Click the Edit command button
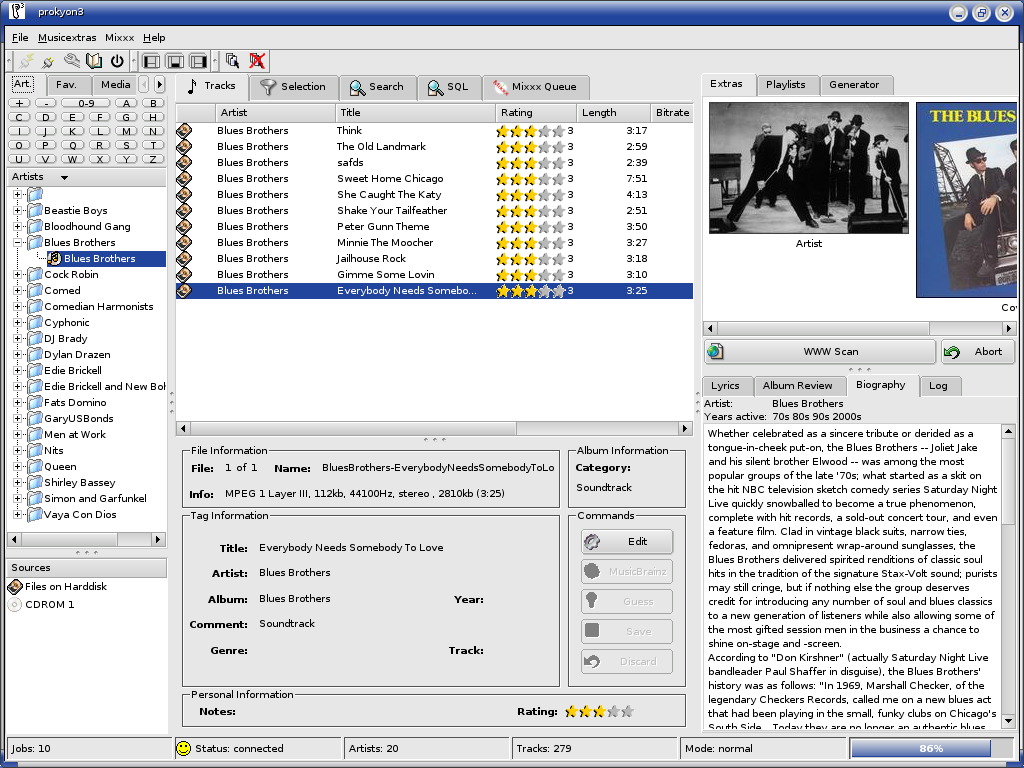Screen dimensions: 1024x768 coord(627,541)
